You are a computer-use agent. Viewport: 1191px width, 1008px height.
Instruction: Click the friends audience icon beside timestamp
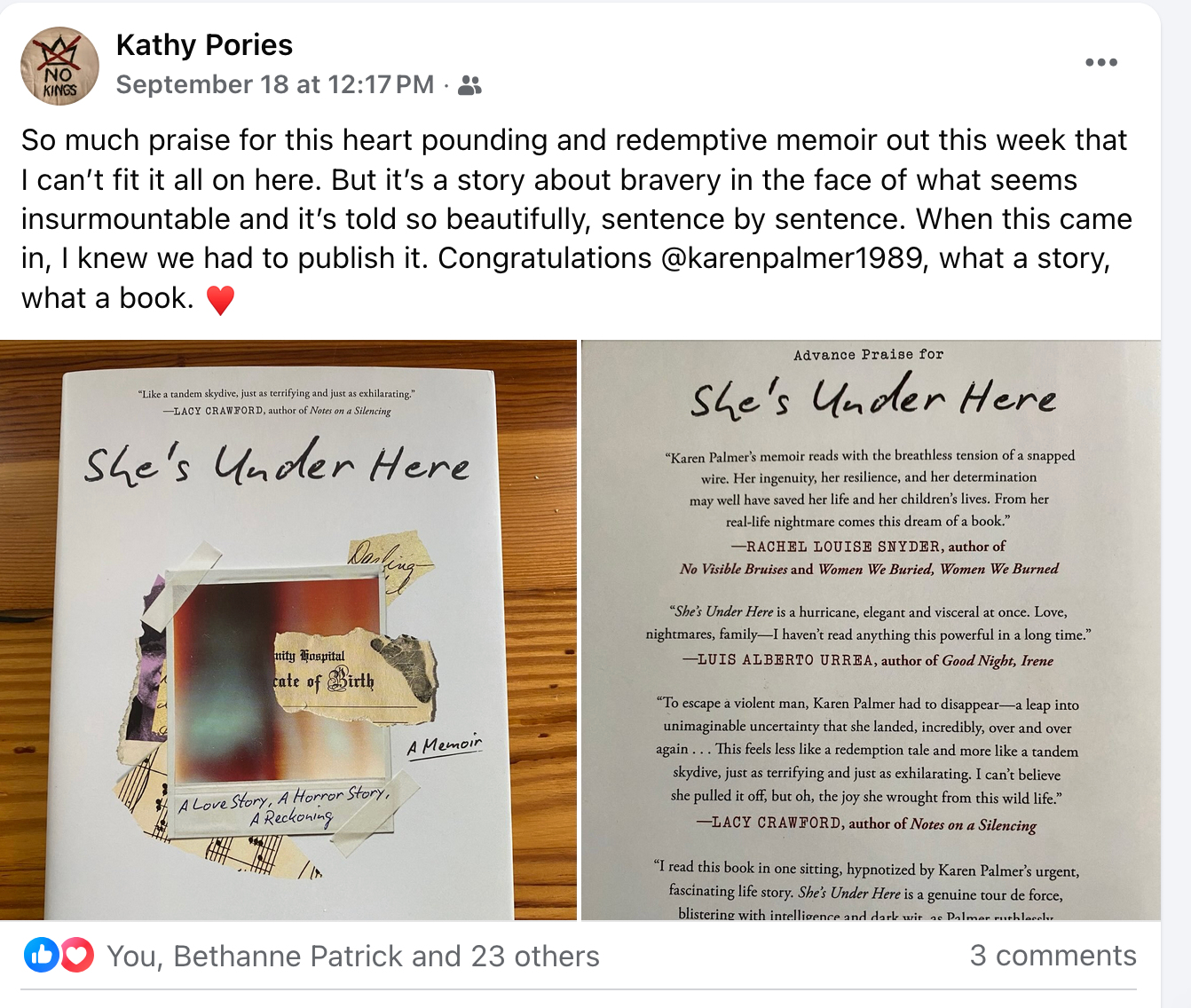coord(469,85)
